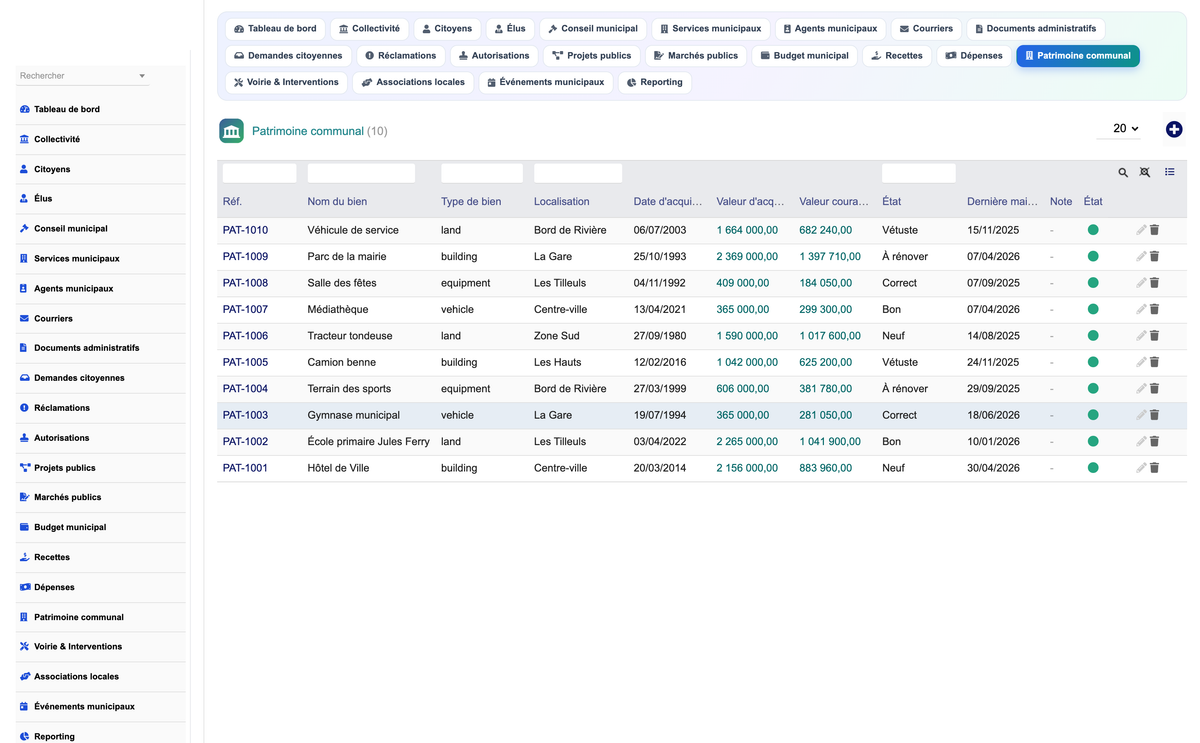Screen dimensions: 1200x743
Task: Toggle État status dot for PAT-1007
Action: click(x=1093, y=309)
